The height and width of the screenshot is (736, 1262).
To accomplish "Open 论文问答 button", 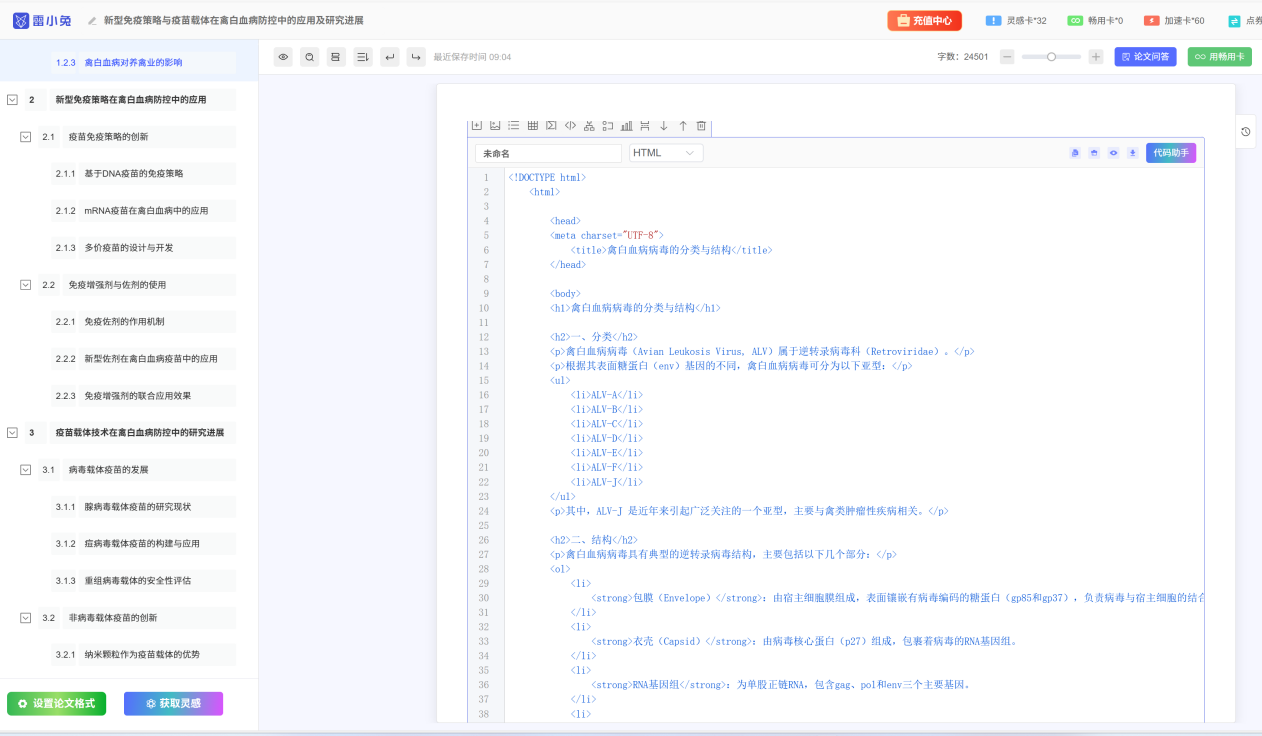I will (1145, 57).
